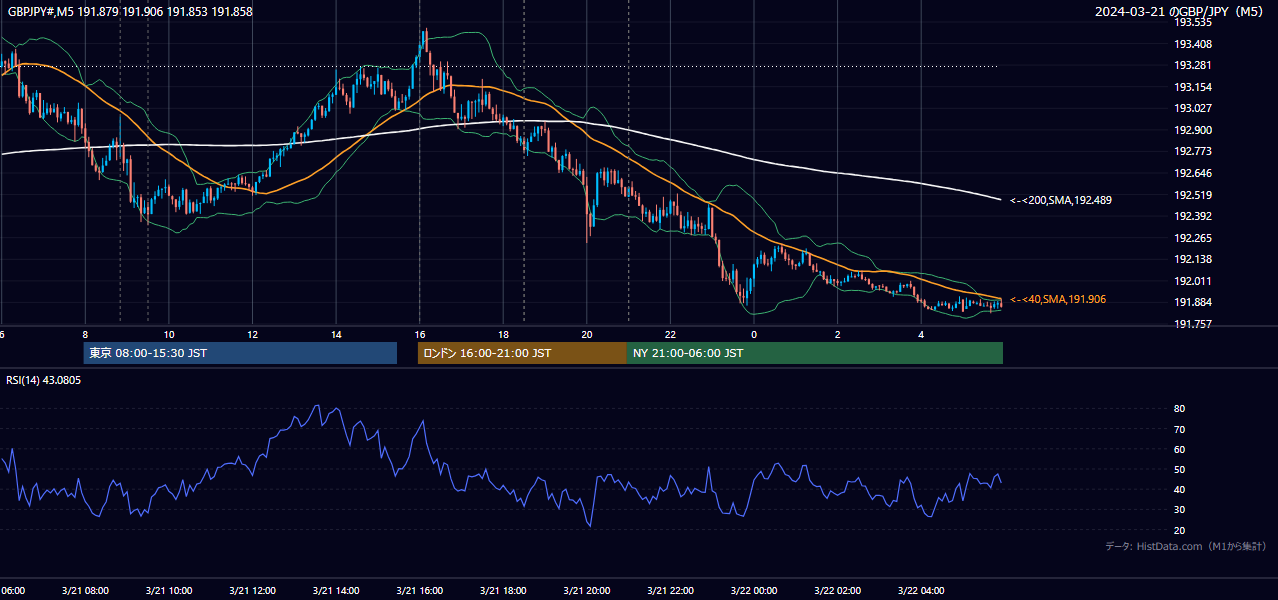This screenshot has width=1278, height=600.
Task: Select the NY 21:00-06:00 JST session bar
Action: pos(815,353)
